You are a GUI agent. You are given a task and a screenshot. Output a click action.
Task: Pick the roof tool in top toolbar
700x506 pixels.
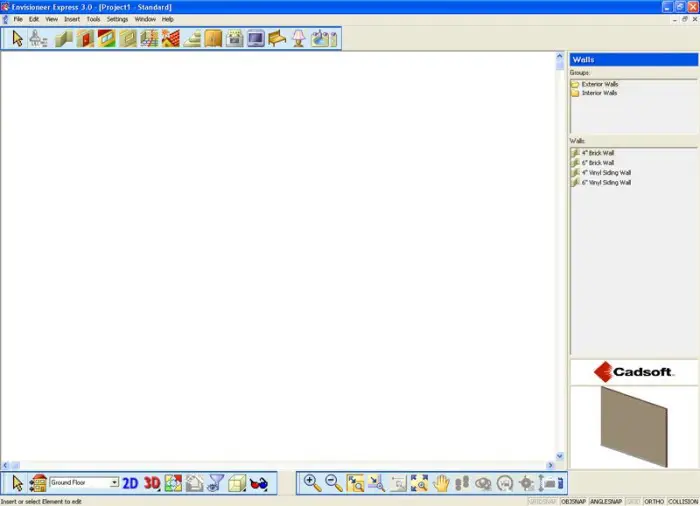171,39
